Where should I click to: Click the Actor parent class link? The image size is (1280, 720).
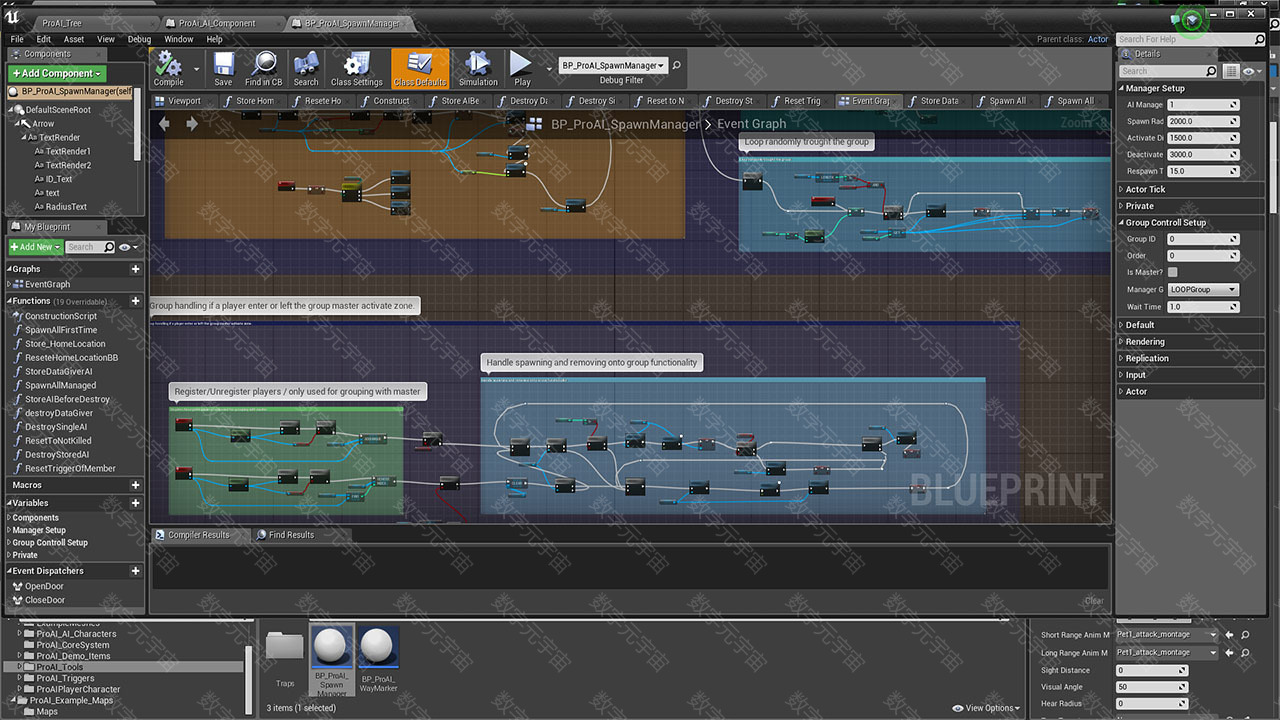click(x=1098, y=39)
